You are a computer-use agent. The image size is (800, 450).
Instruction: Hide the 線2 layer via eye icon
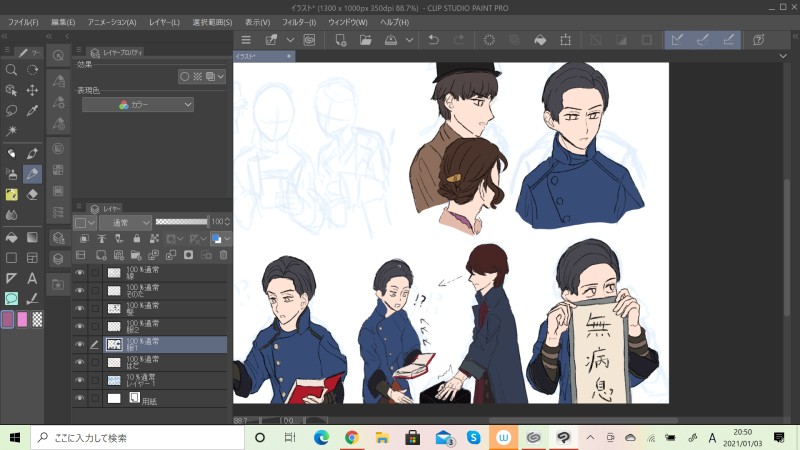80,327
